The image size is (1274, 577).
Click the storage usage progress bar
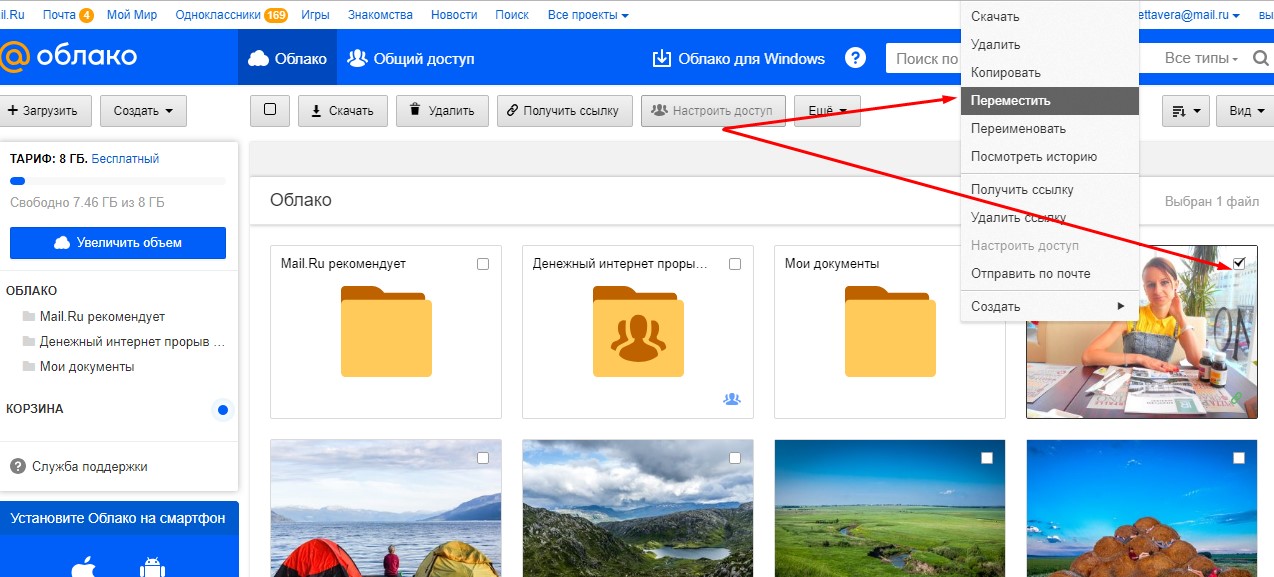[x=118, y=181]
